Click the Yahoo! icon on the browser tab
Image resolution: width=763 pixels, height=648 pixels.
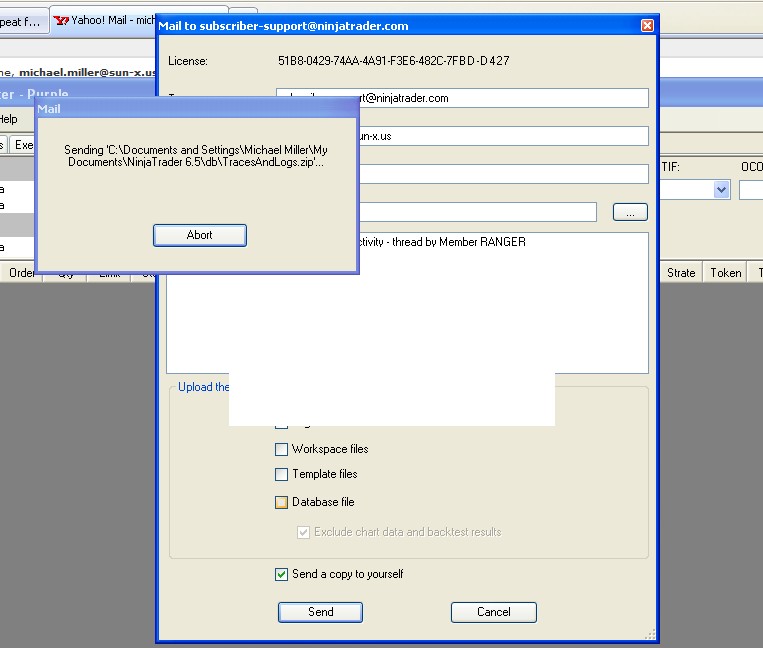(x=61, y=20)
